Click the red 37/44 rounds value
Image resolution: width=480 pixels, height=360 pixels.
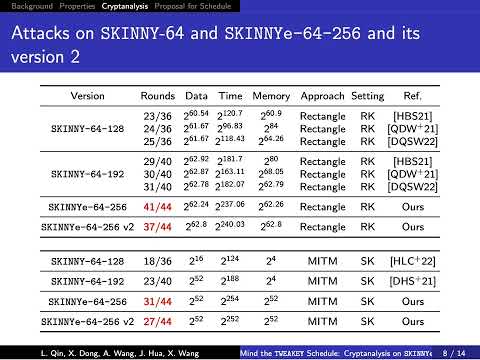click(157, 227)
